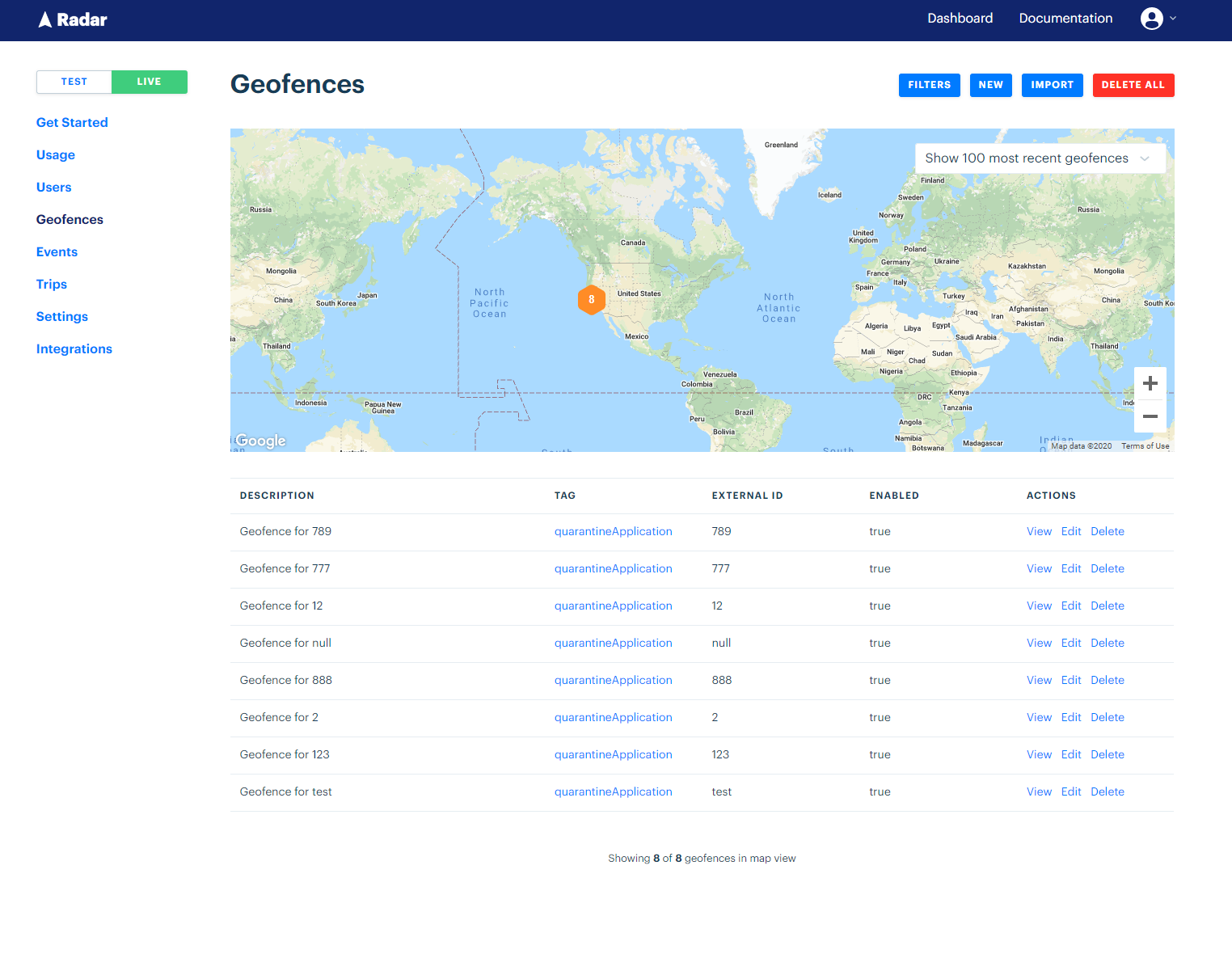Screen dimensions: 1232x954
Task: Click the ENABLED column header
Action: click(x=894, y=496)
